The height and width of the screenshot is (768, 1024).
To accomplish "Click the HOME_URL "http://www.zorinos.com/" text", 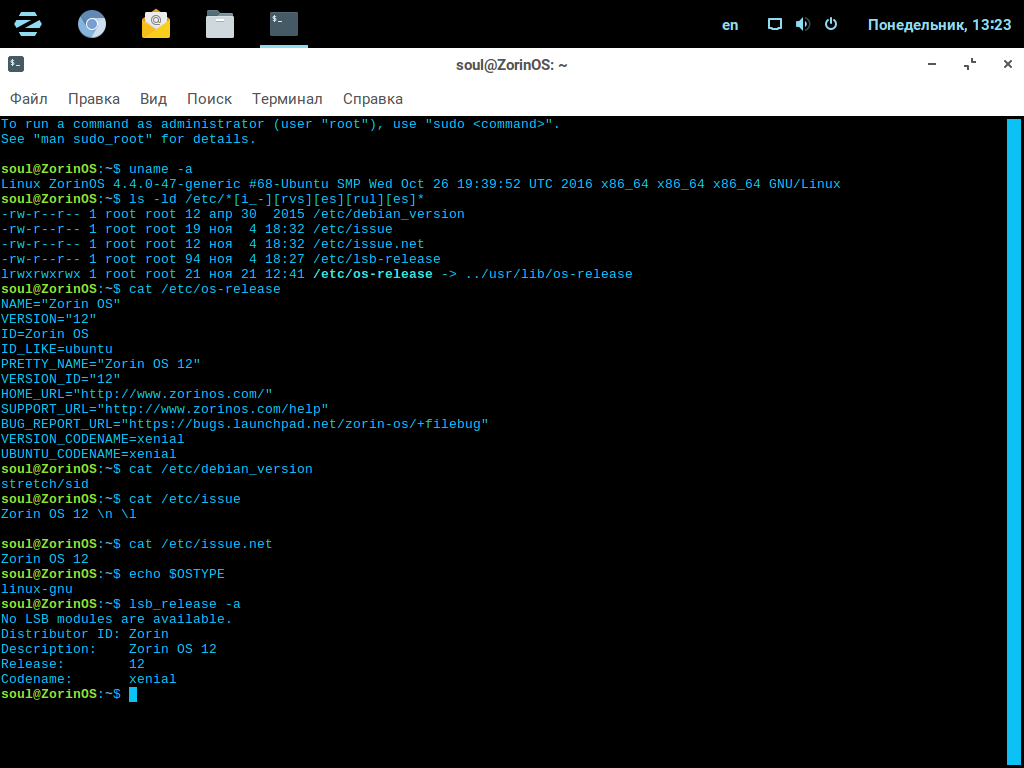I will (x=136, y=394).
